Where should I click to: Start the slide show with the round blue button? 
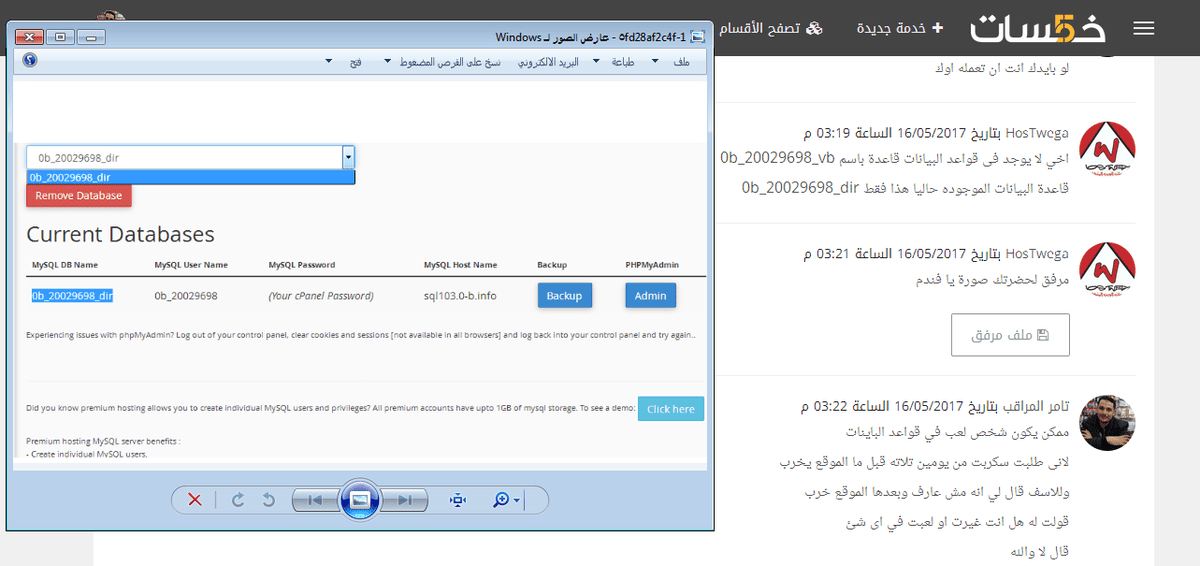360,499
